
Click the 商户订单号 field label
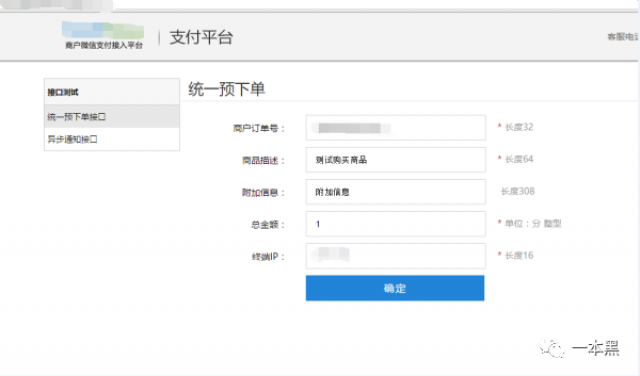[259, 129]
